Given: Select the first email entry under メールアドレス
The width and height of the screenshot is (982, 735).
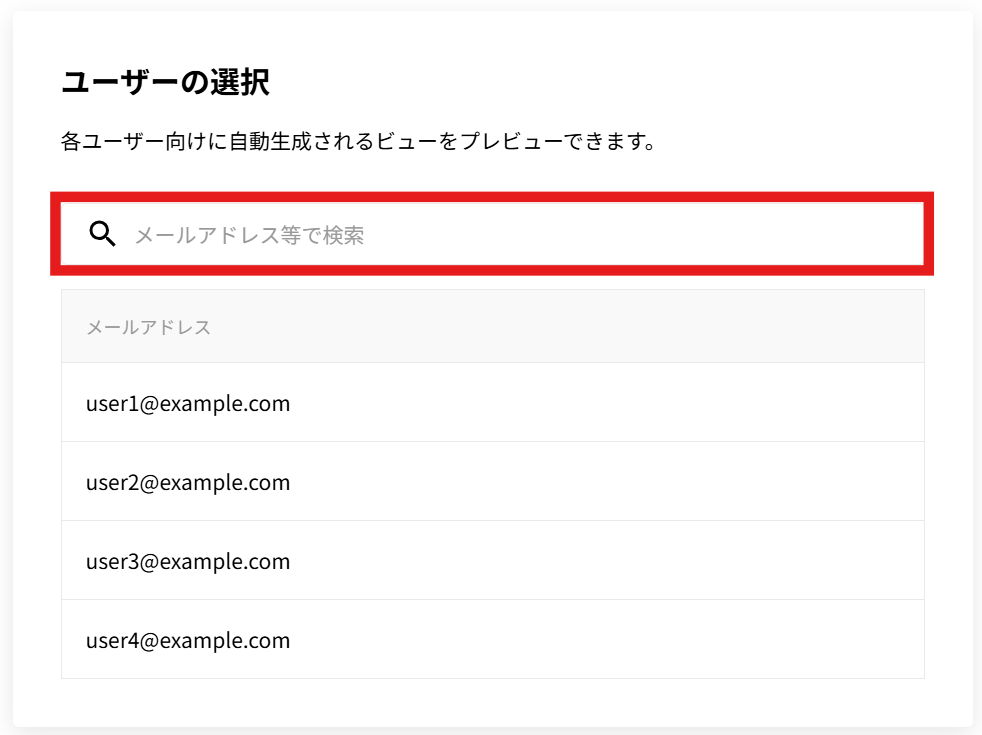Looking at the screenshot, I should tap(188, 404).
